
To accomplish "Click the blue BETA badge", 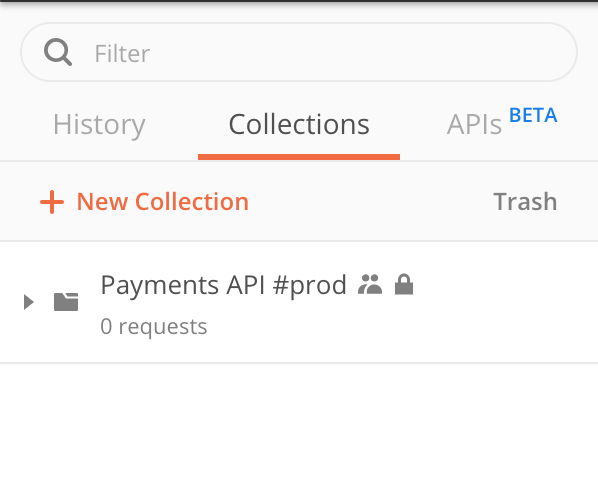I will point(533,115).
